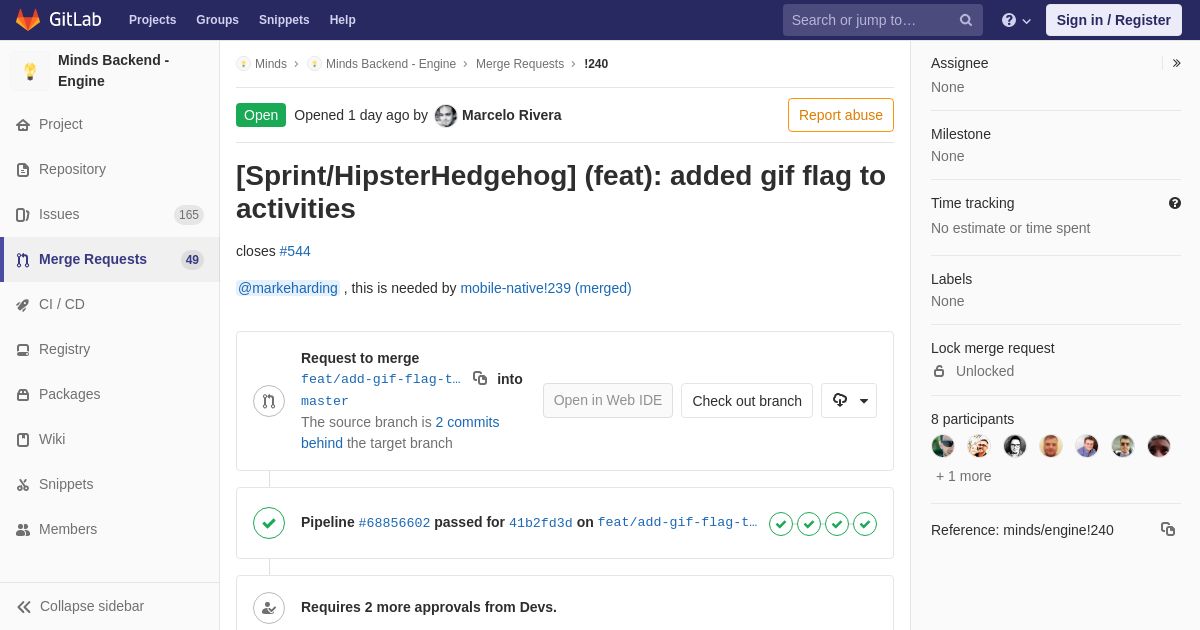Click the Report abuse button

point(841,115)
